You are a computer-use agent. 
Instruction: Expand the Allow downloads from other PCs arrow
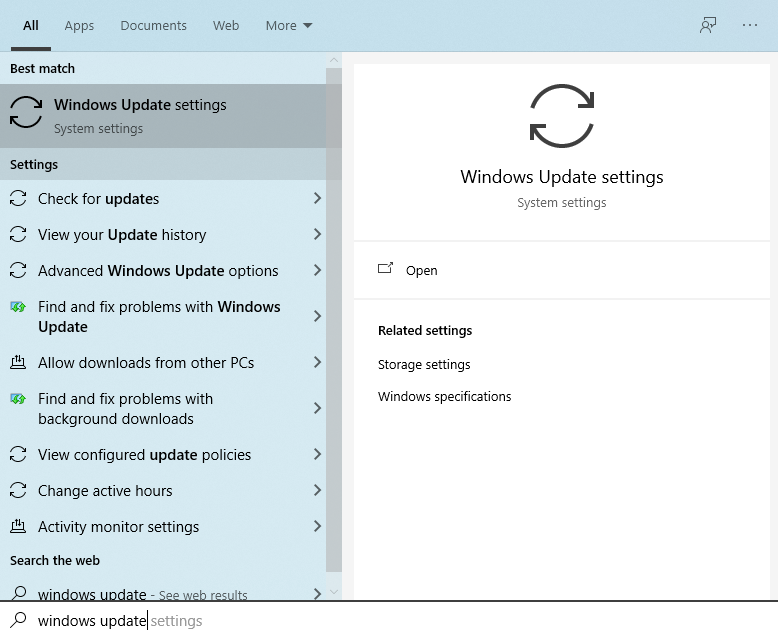coord(318,362)
